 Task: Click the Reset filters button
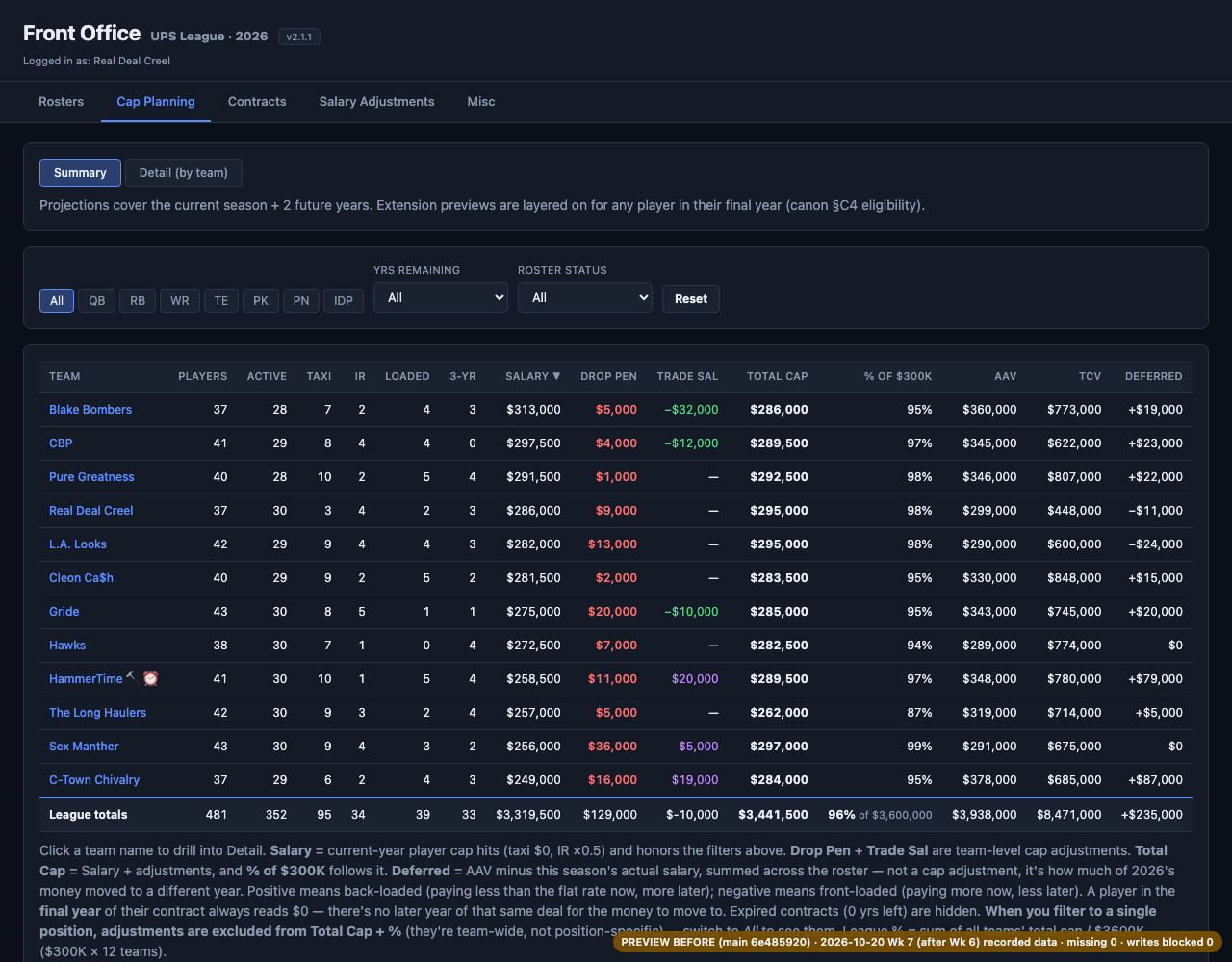[x=691, y=298]
